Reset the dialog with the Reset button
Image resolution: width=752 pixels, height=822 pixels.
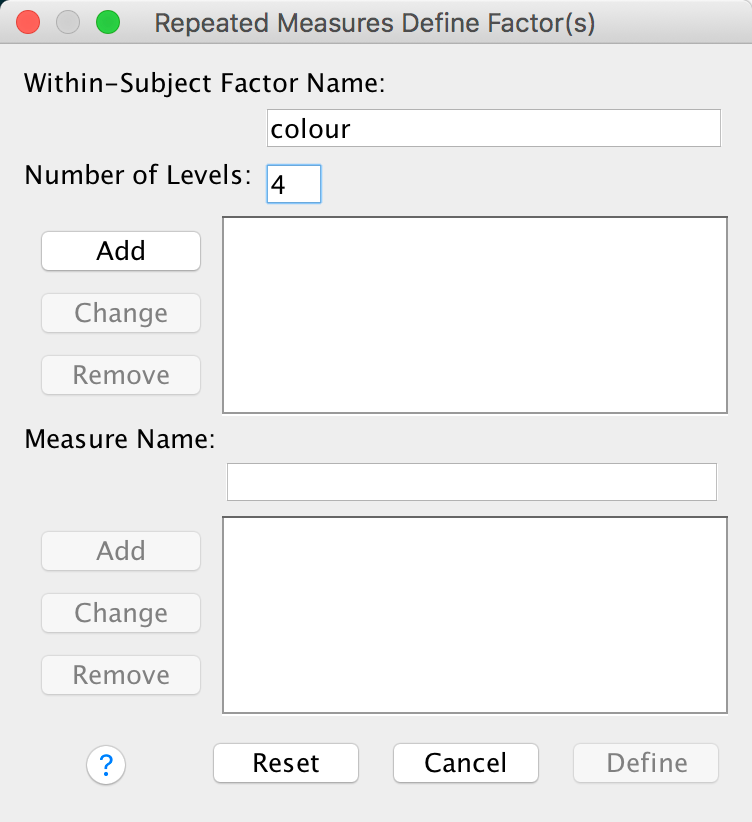point(286,763)
